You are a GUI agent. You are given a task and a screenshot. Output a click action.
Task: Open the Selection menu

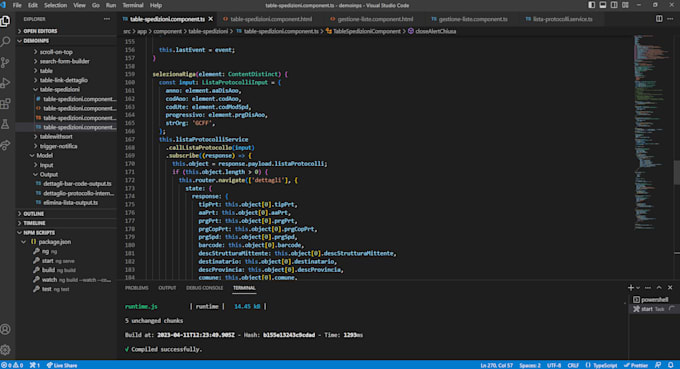click(x=56, y=5)
